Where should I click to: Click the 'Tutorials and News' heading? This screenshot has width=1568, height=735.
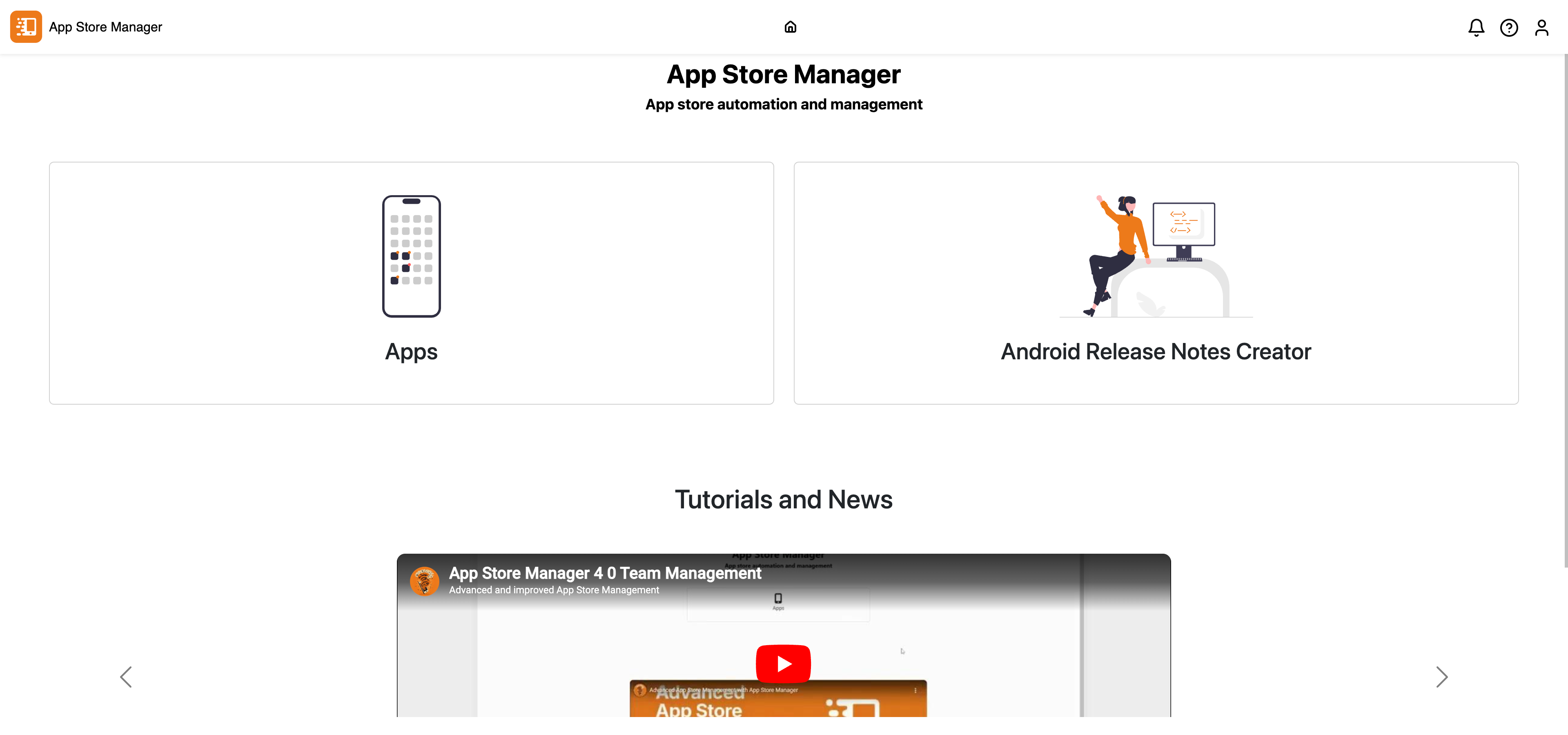(x=784, y=499)
